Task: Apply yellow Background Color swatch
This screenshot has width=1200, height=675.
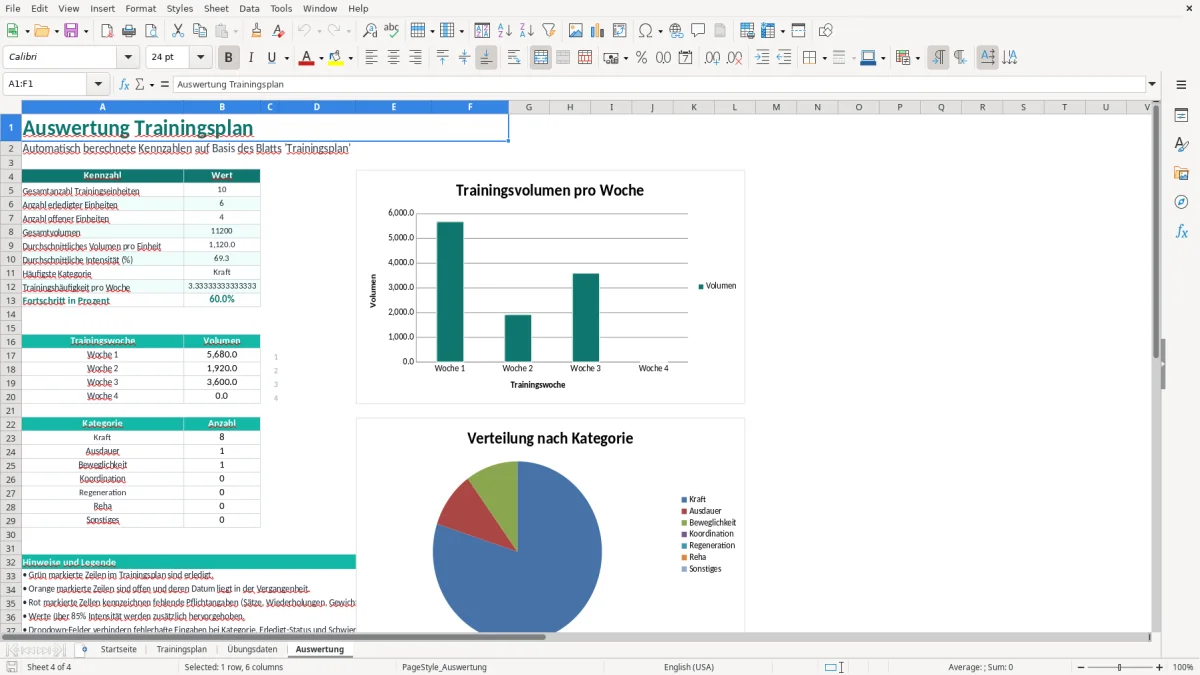Action: click(336, 58)
